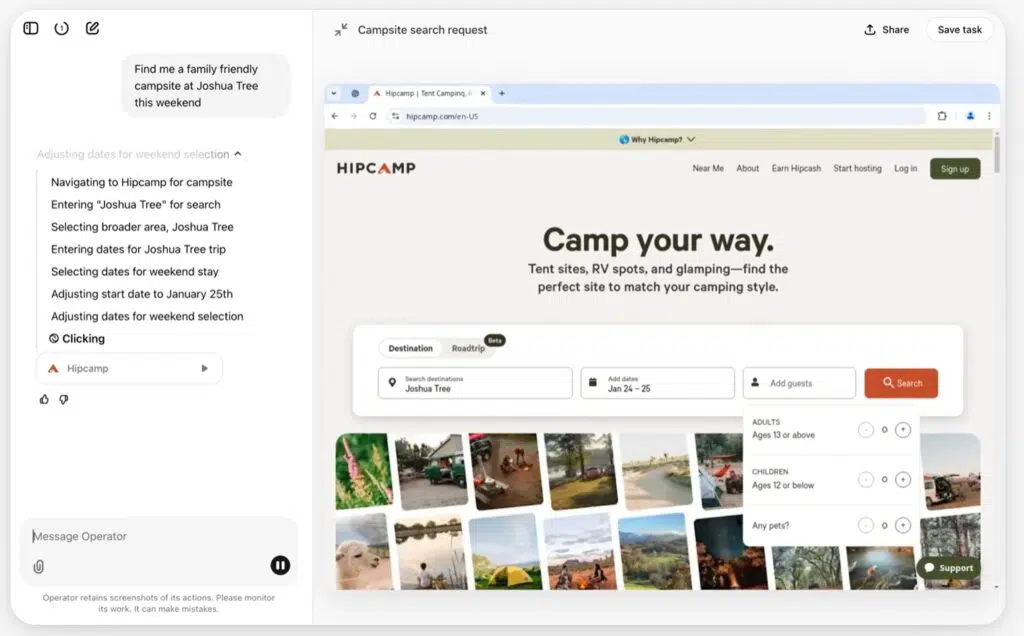Viewport: 1024px width, 636px height.
Task: Click the thumbs up feedback icon
Action: 44,399
